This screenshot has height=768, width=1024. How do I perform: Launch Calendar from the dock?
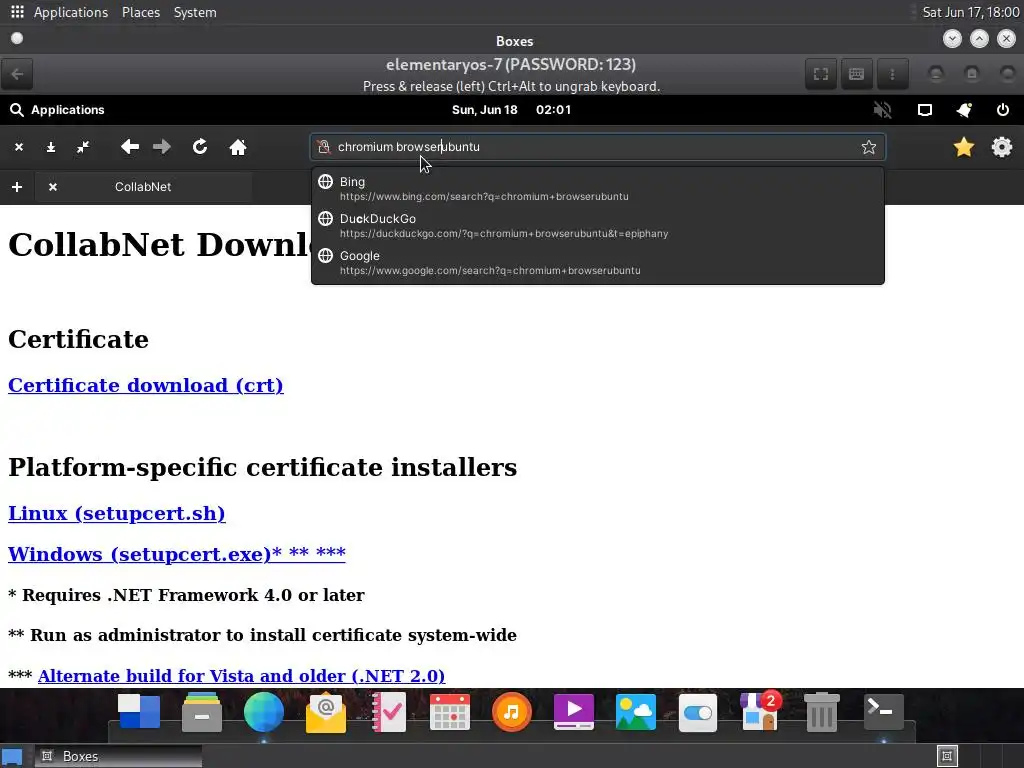click(450, 712)
